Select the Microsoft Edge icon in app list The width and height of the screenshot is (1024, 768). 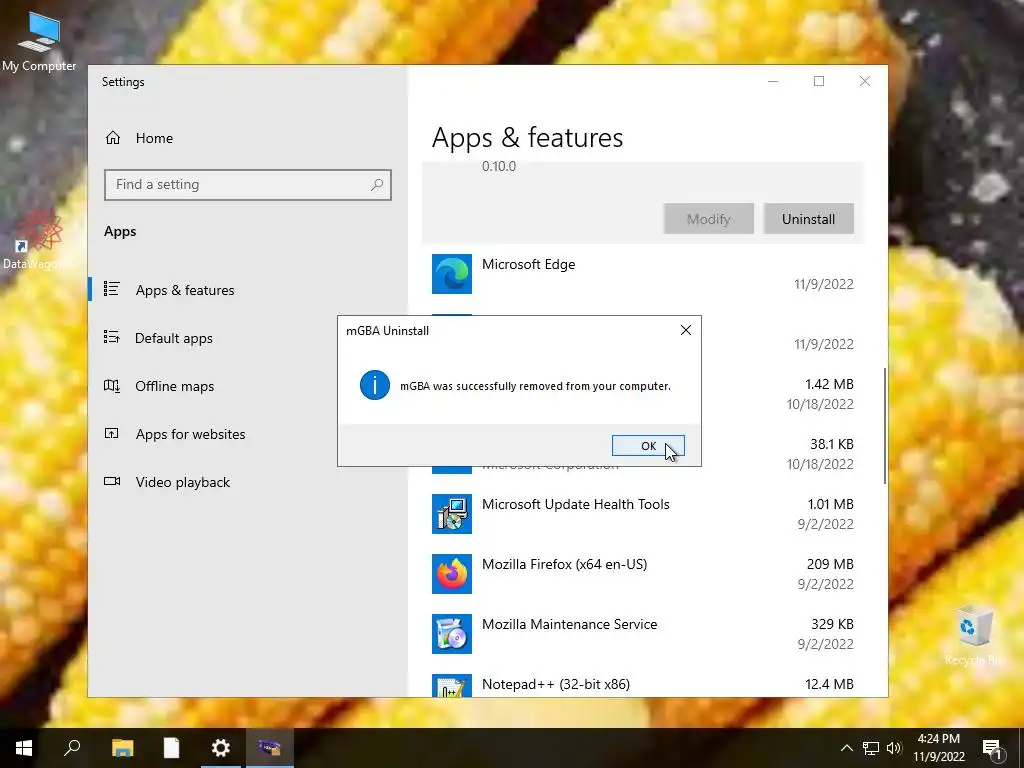[452, 274]
